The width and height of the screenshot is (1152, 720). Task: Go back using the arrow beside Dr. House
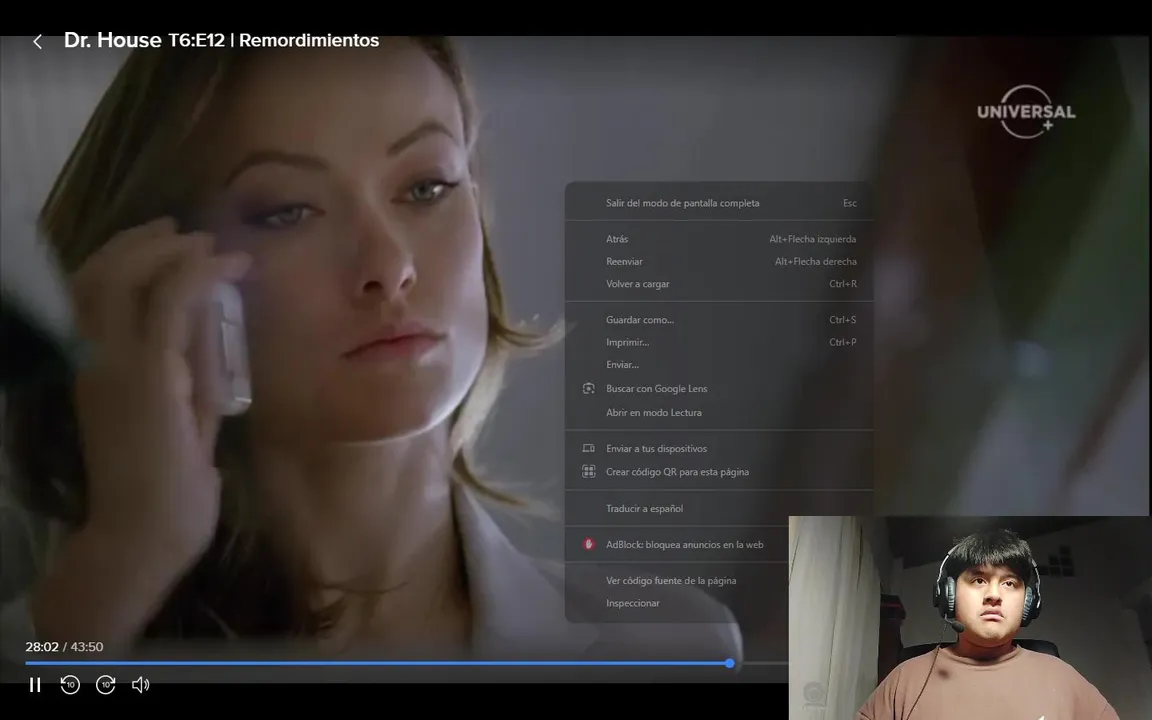pyautogui.click(x=37, y=42)
